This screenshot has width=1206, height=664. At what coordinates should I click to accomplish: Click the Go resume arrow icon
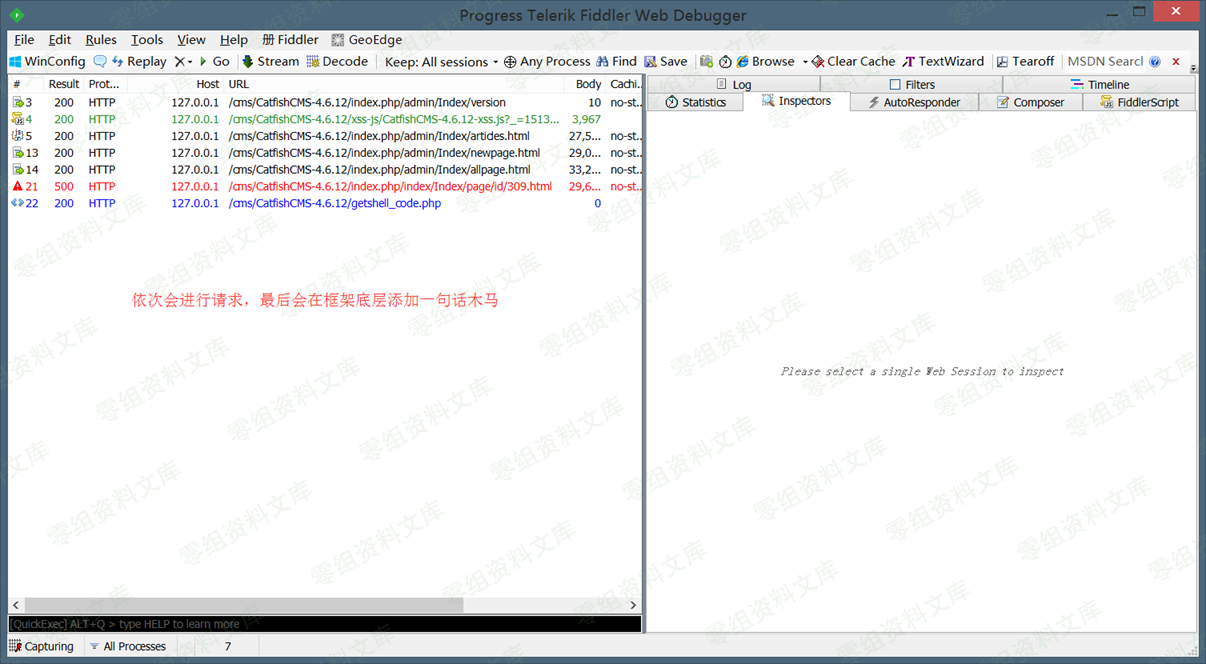pyautogui.click(x=205, y=62)
